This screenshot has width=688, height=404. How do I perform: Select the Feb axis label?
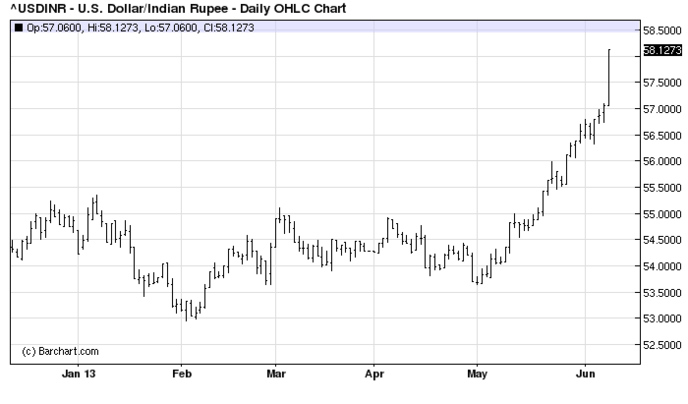pyautogui.click(x=182, y=374)
